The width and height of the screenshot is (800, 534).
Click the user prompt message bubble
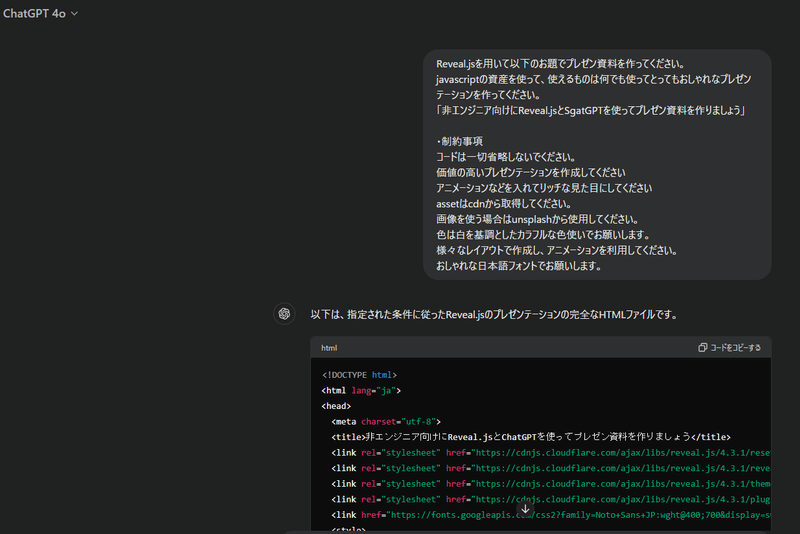597,164
